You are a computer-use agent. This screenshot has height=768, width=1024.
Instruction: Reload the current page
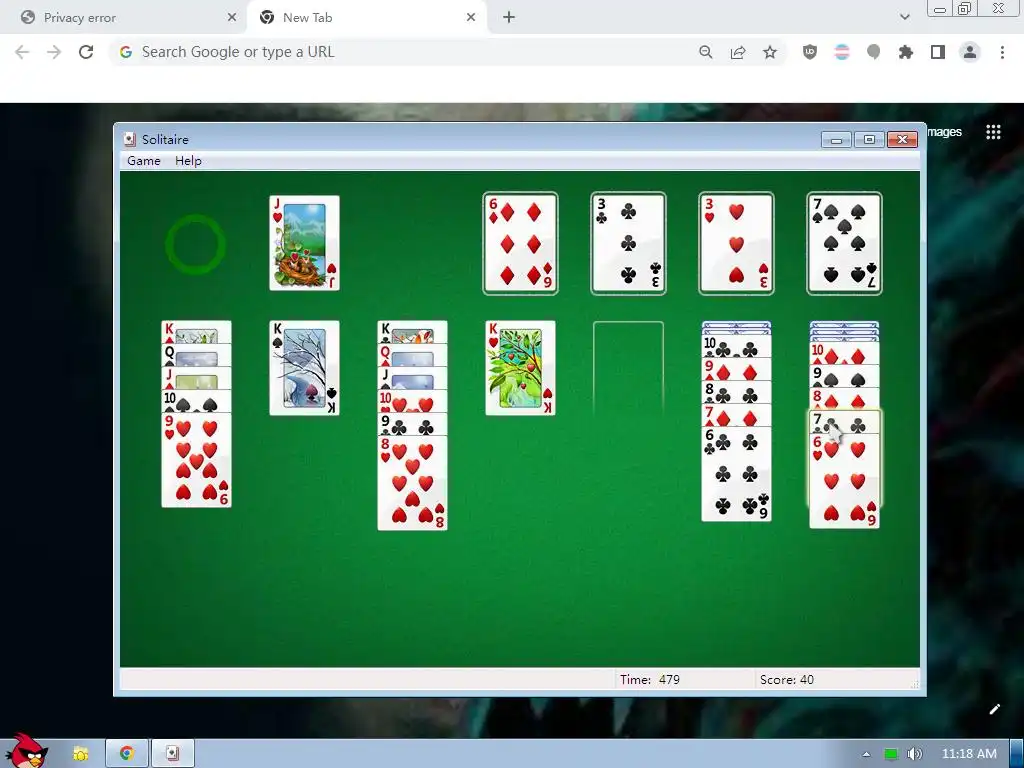click(86, 52)
